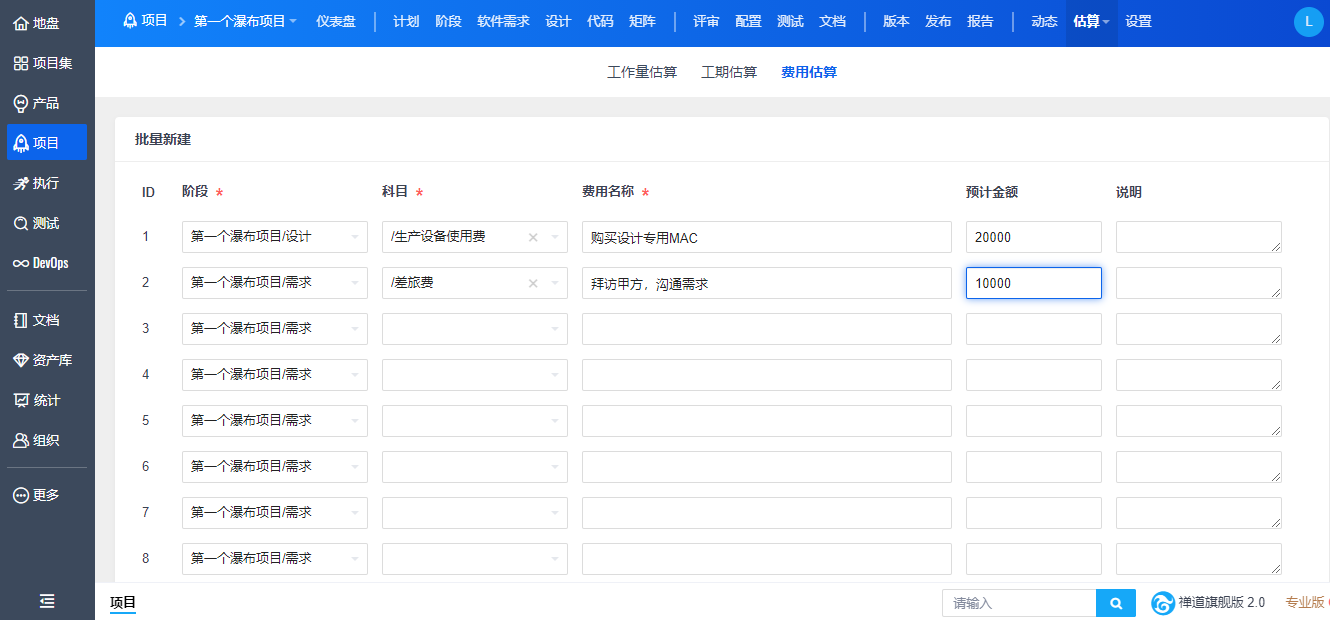Clear the /生产设备使用费 subject selection
Viewport: 1330px width, 620px height.
tap(533, 237)
